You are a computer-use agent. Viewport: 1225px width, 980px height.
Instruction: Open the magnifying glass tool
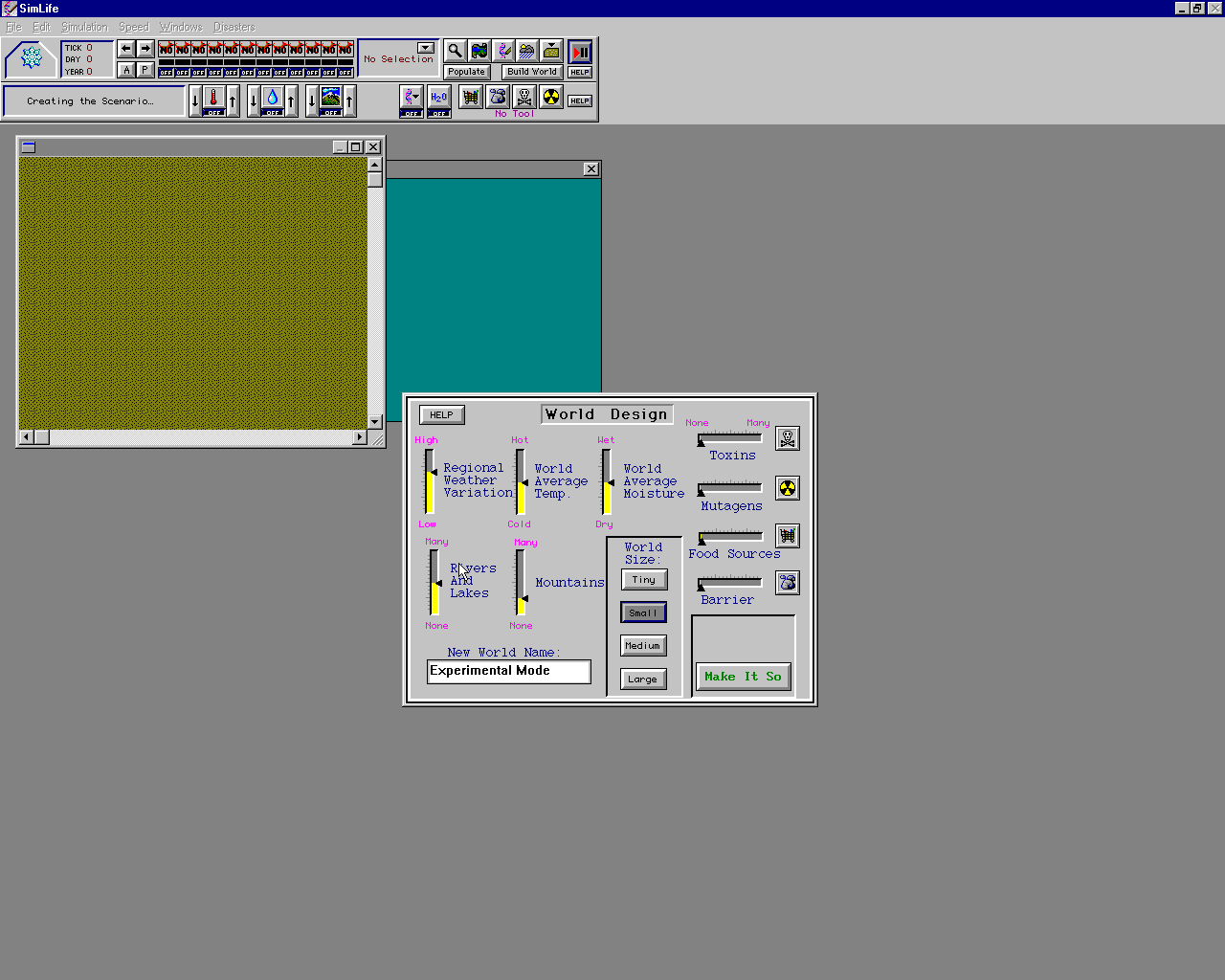455,51
